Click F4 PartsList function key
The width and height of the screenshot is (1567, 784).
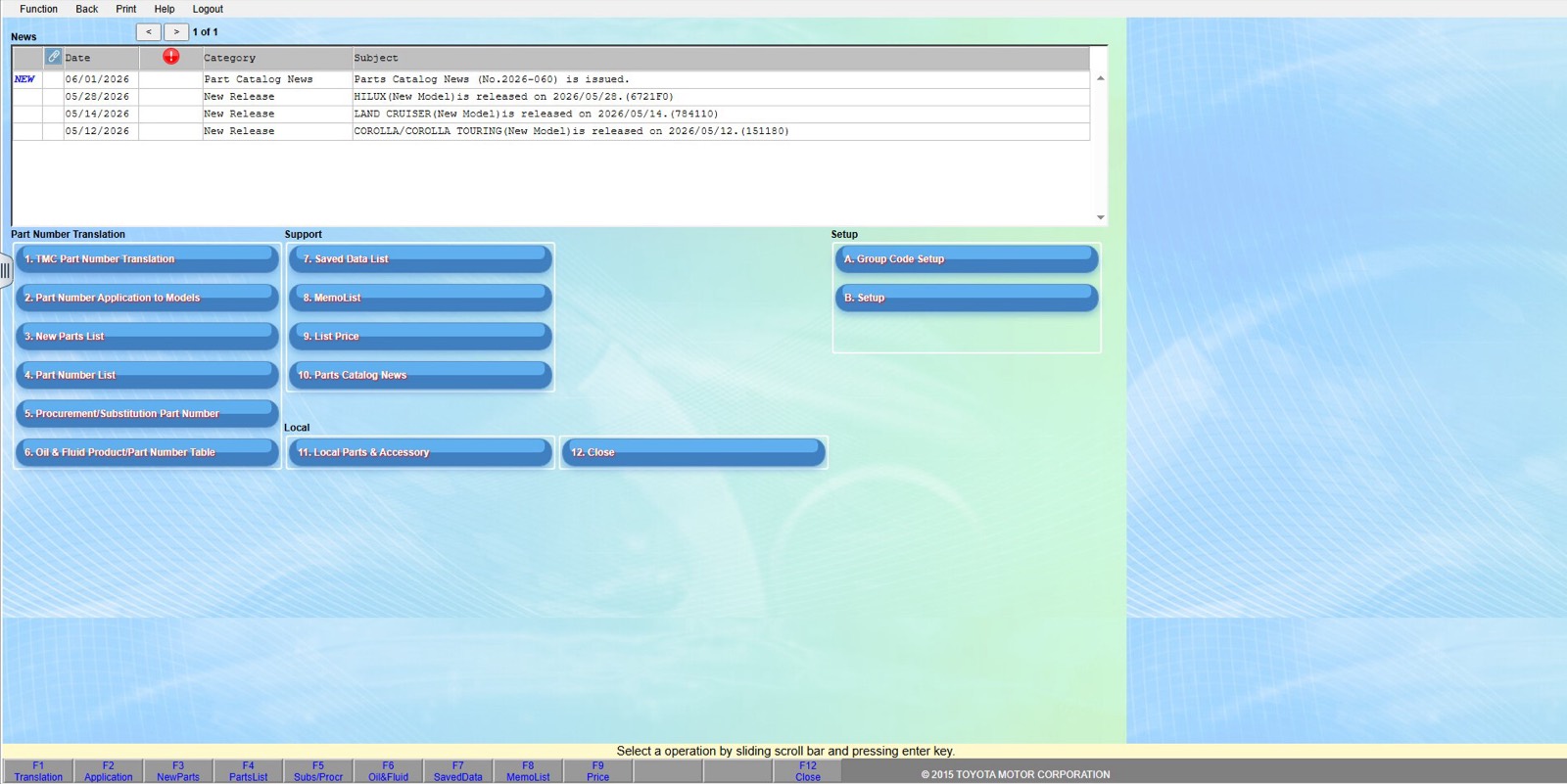point(248,771)
